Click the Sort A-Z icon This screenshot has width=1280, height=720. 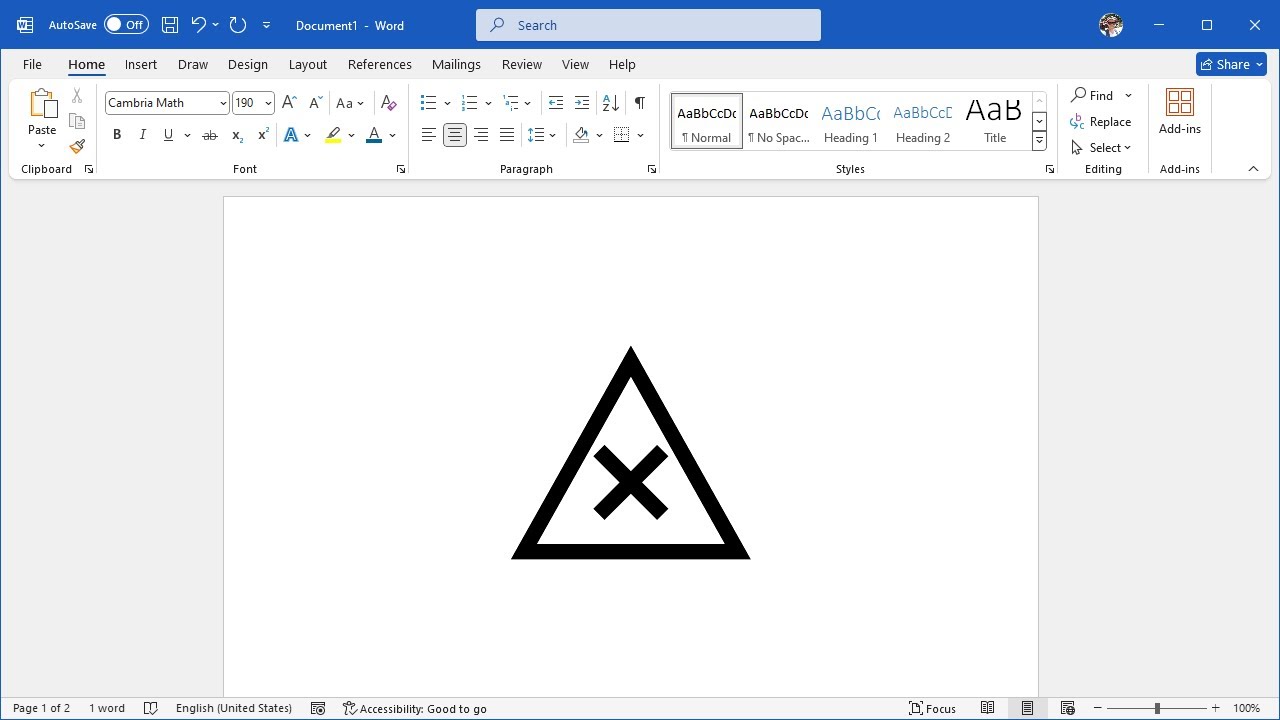611,103
